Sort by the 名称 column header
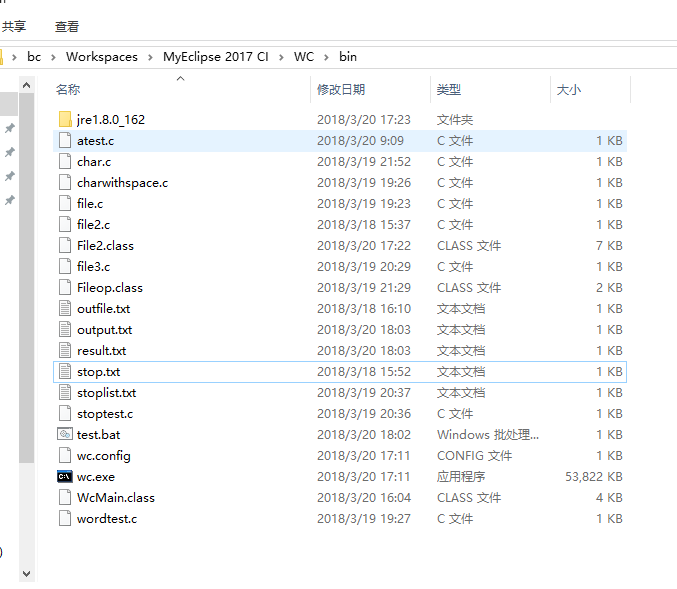This screenshot has height=589, width=677. [x=68, y=90]
